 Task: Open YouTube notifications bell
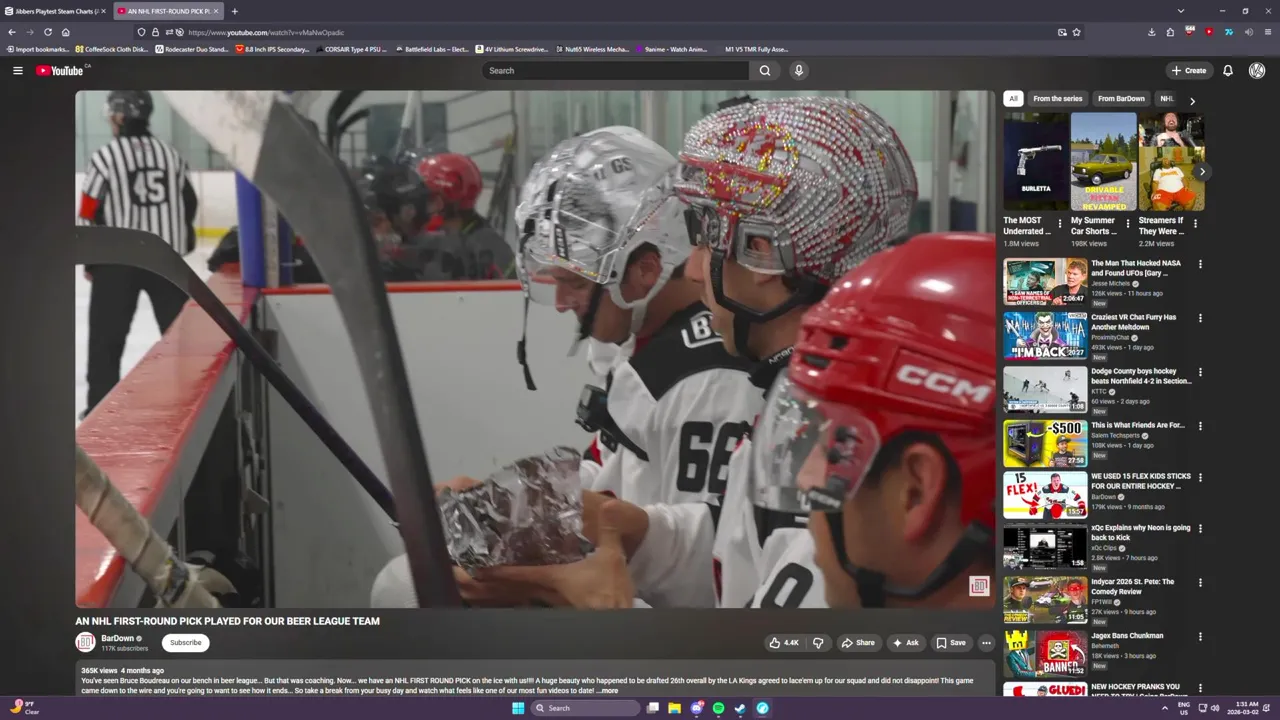click(x=1228, y=70)
